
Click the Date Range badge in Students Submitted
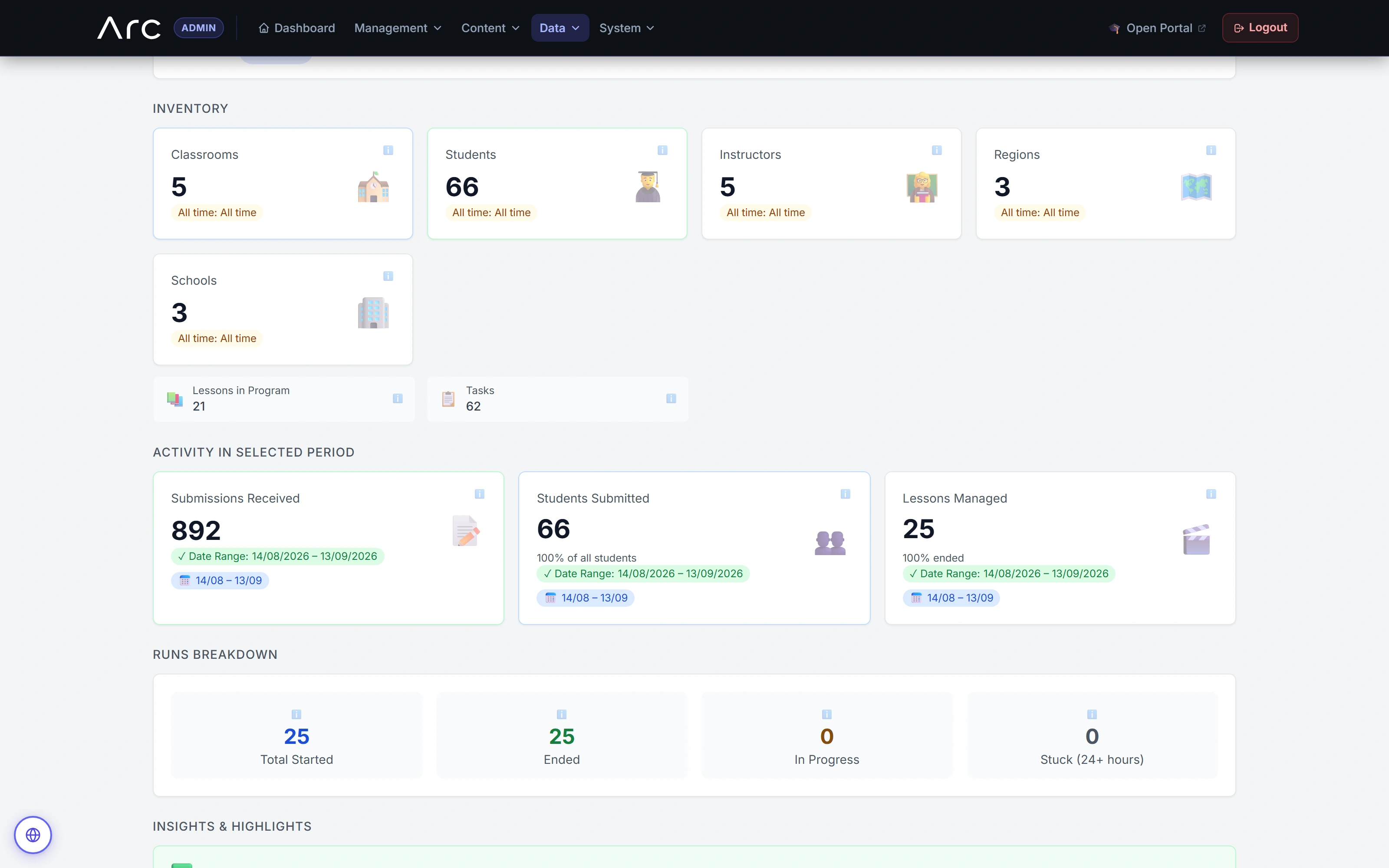point(643,573)
